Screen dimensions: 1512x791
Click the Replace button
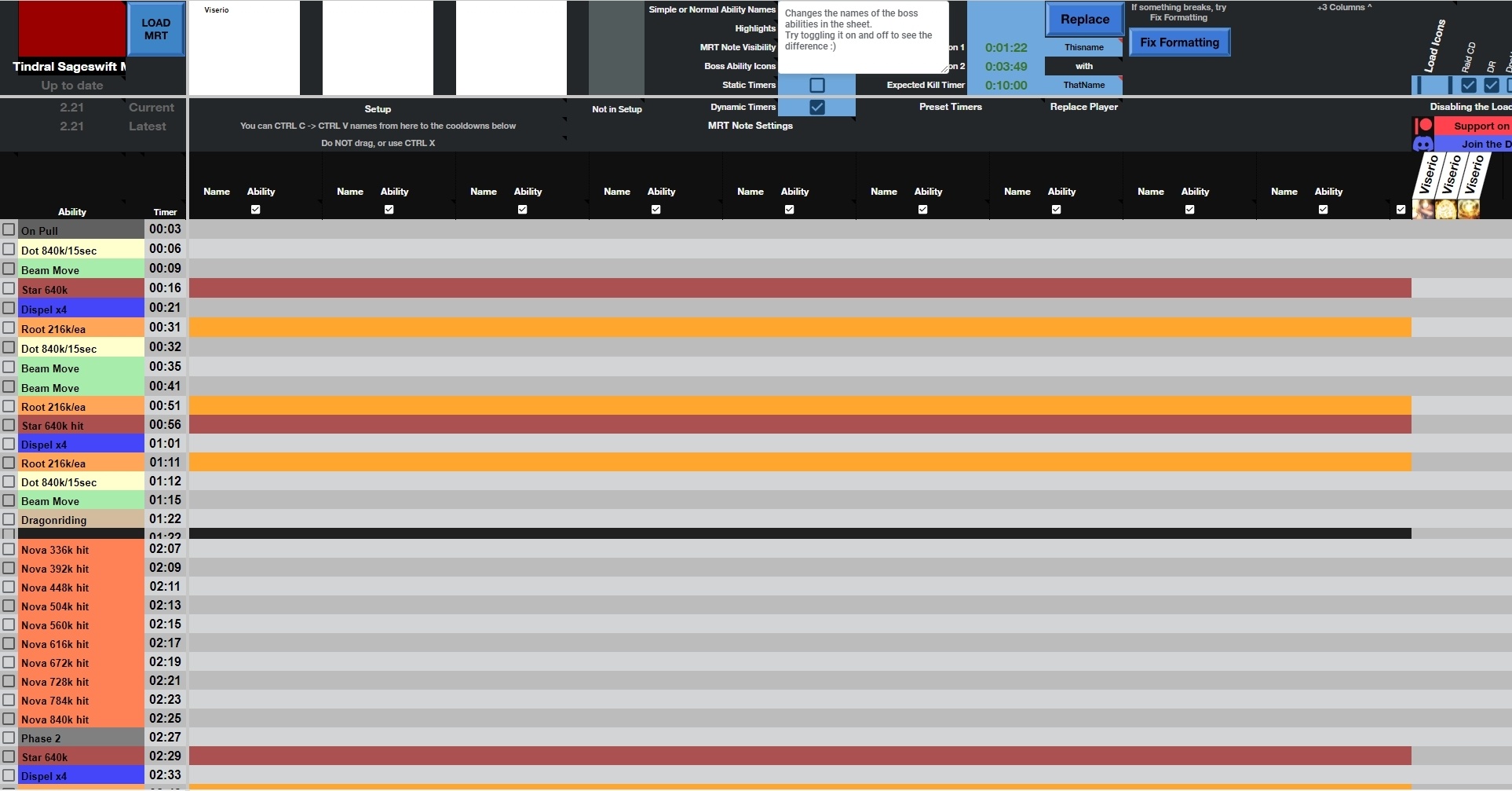coord(1084,20)
